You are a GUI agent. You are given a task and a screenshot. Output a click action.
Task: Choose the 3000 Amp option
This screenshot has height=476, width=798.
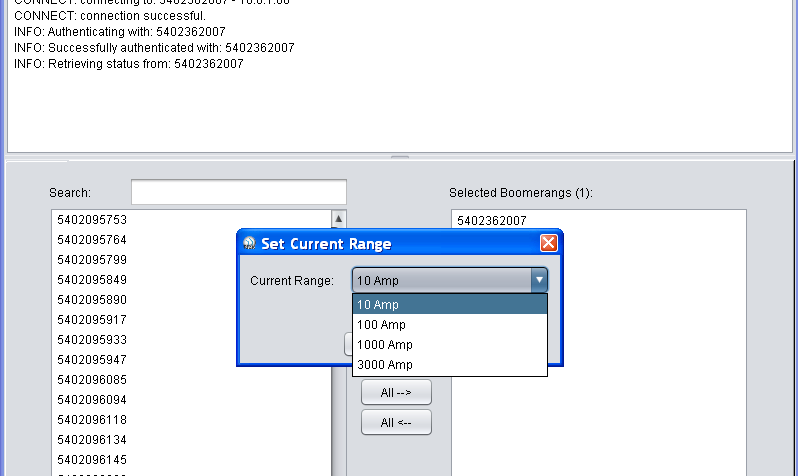click(450, 365)
